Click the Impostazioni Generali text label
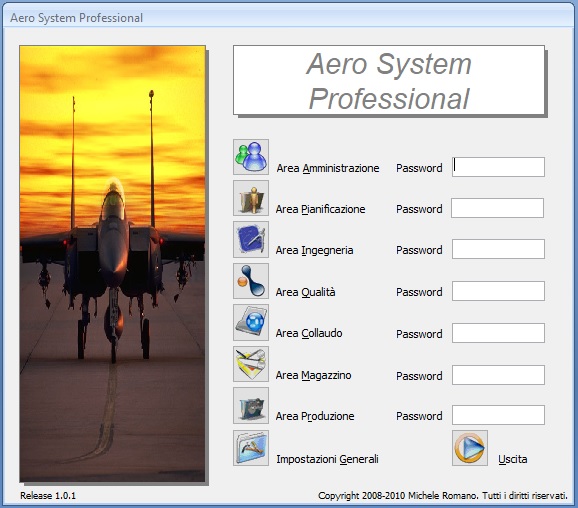The width and height of the screenshot is (578, 508). (x=327, y=459)
